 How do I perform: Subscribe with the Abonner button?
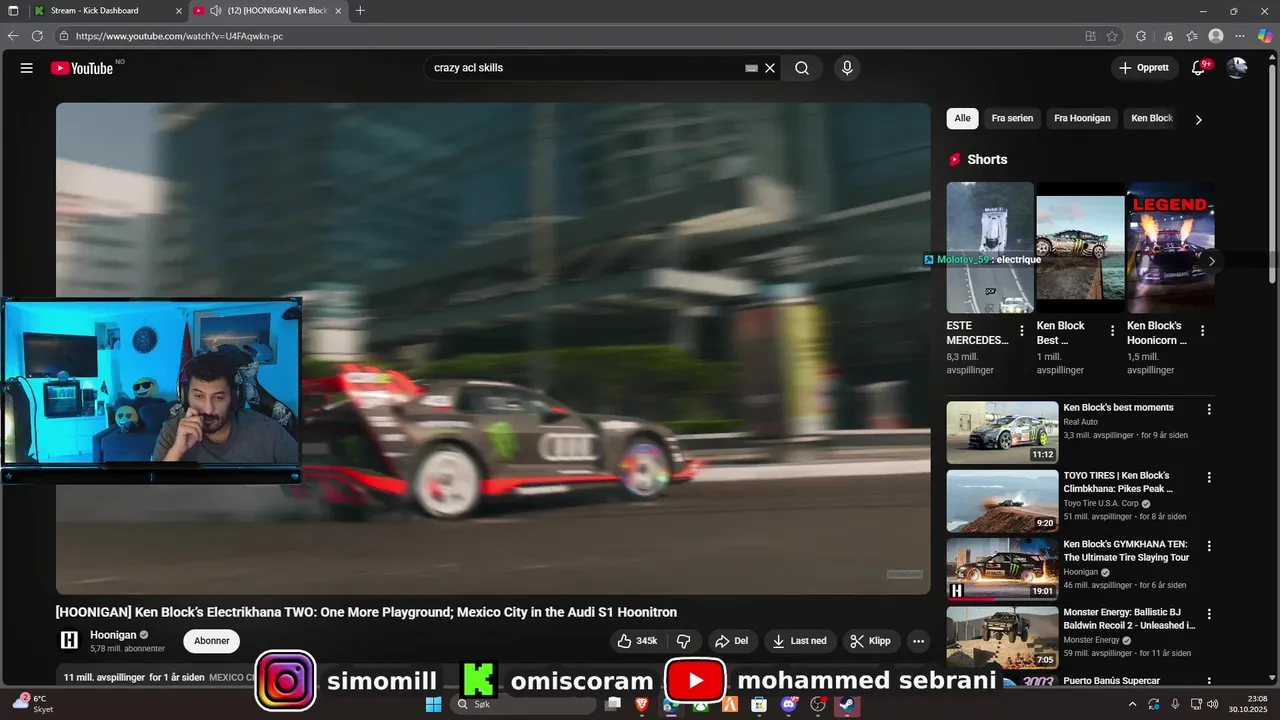click(x=212, y=641)
